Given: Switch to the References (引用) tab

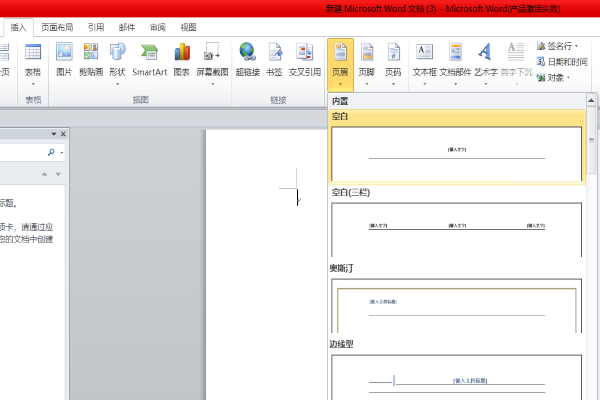Looking at the screenshot, I should tap(96, 28).
